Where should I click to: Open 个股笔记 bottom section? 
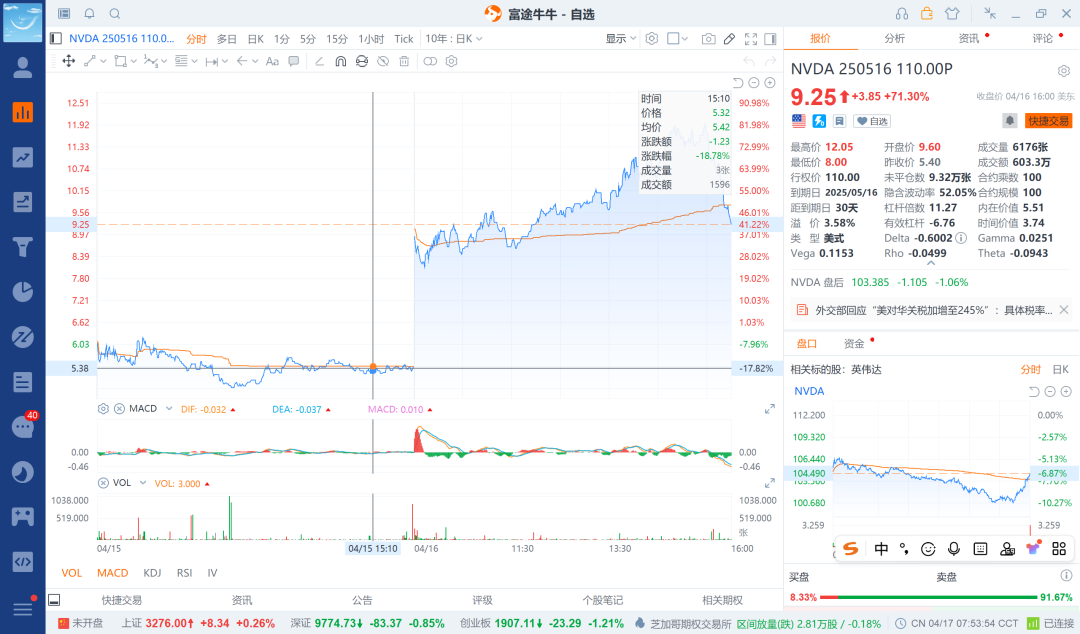(x=603, y=600)
